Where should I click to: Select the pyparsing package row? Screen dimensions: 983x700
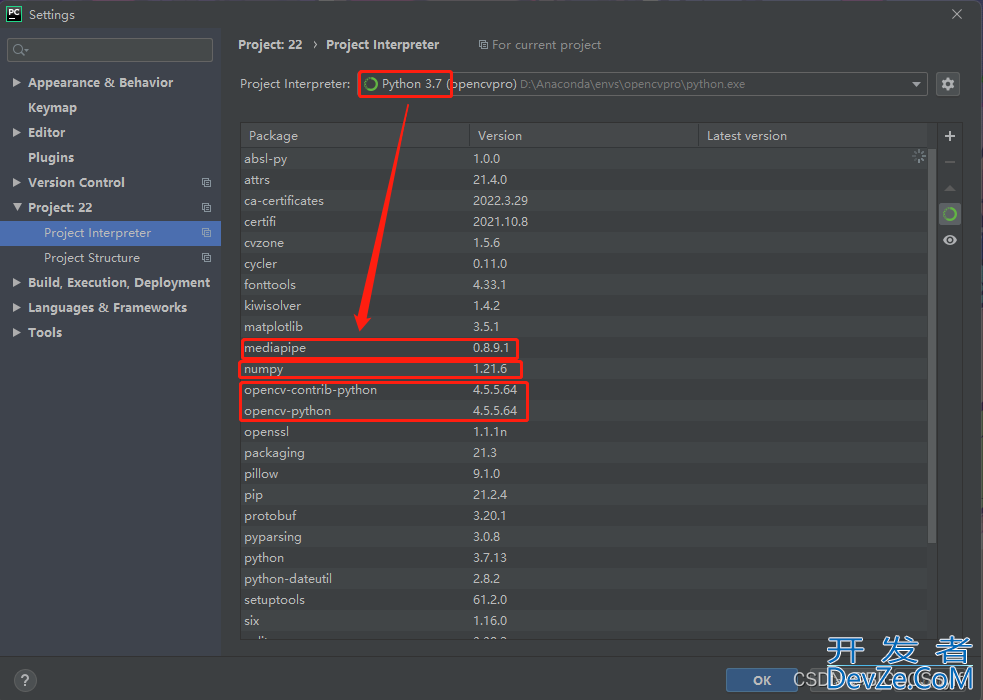(584, 536)
